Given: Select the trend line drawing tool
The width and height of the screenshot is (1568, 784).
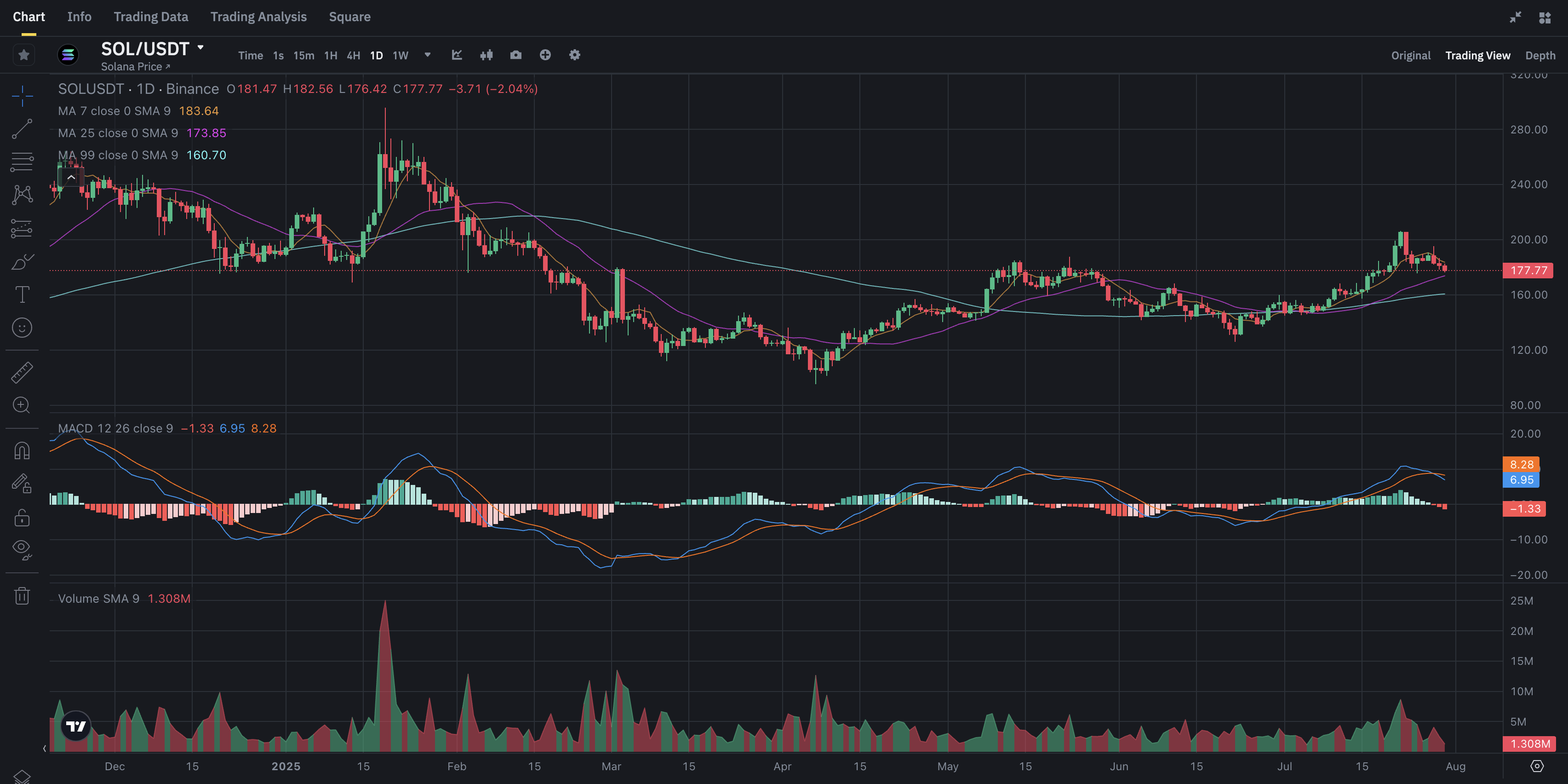Looking at the screenshot, I should coord(22,128).
